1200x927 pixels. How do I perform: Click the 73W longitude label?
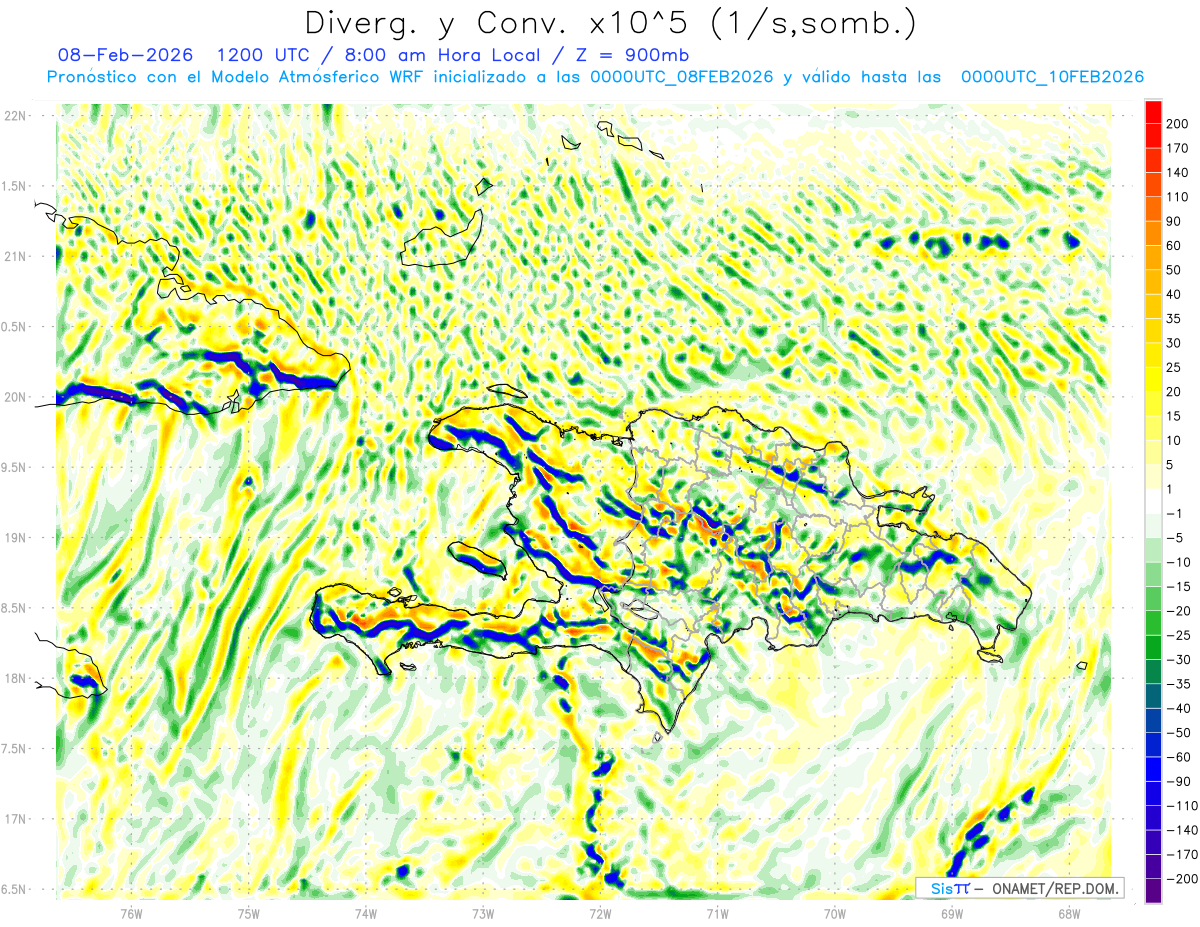coord(483,912)
